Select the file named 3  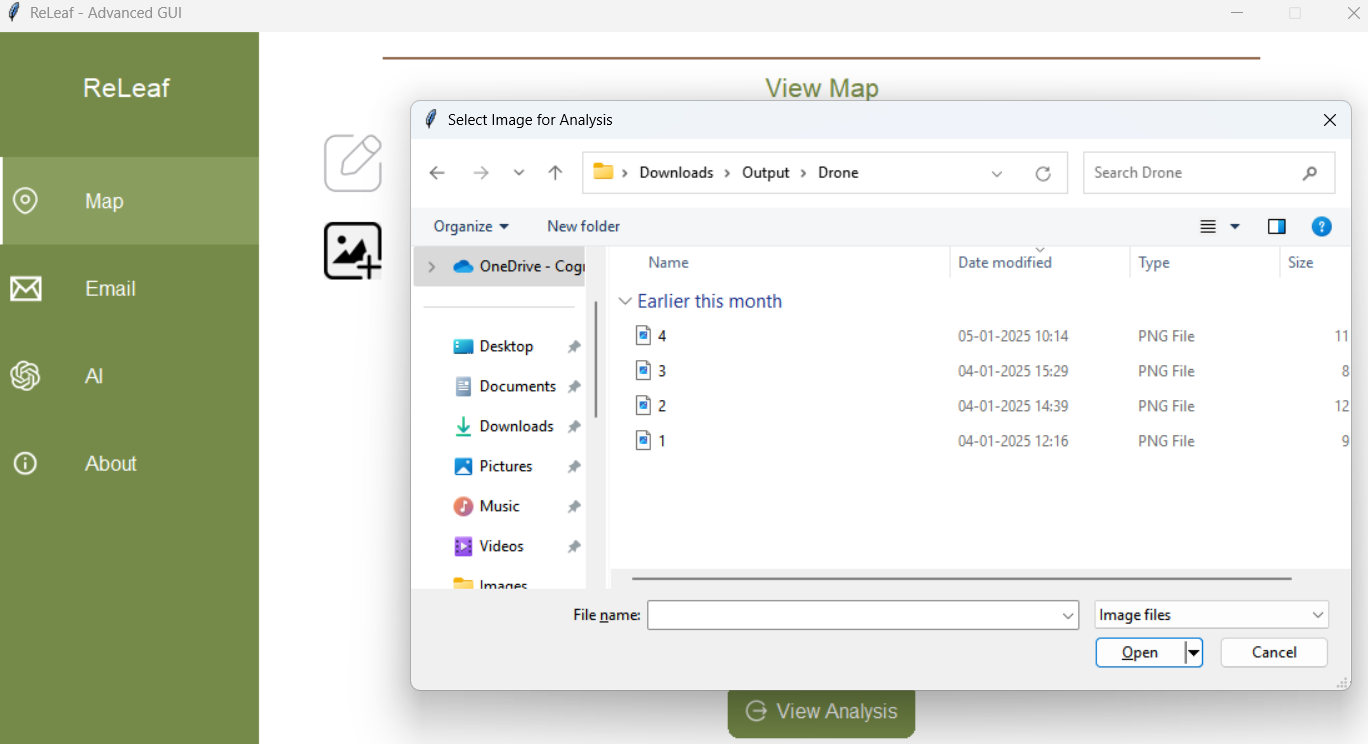(661, 371)
